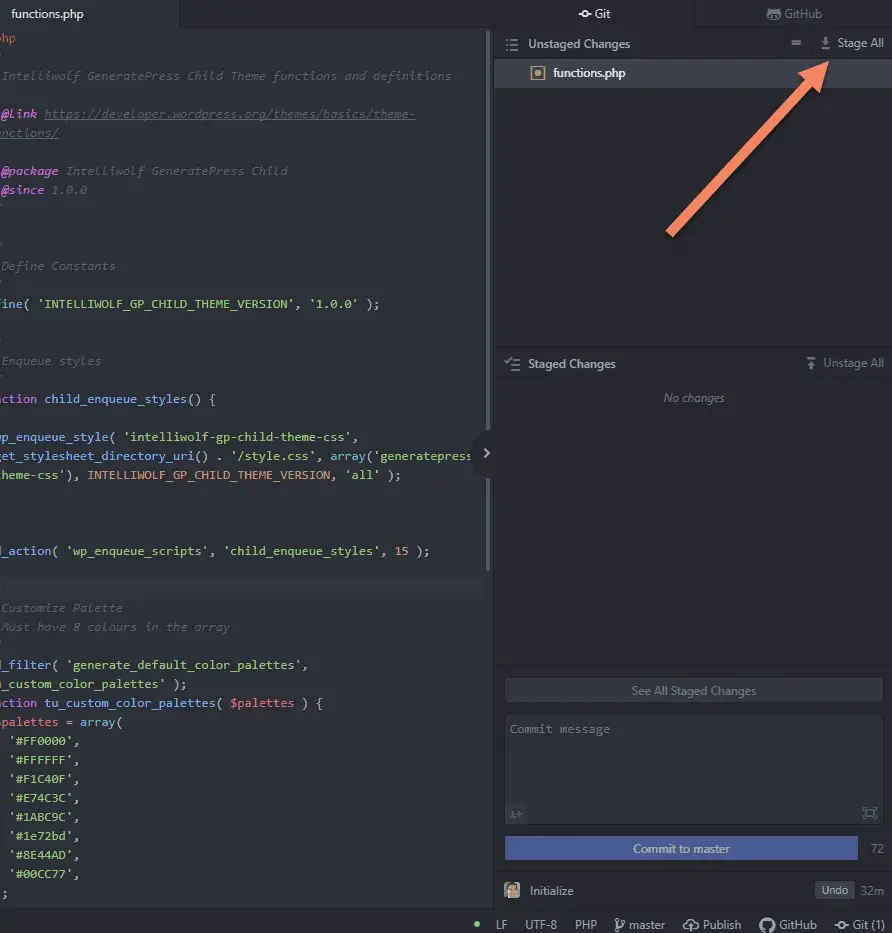Click Commit to master button
The width and height of the screenshot is (892, 933).
point(681,849)
